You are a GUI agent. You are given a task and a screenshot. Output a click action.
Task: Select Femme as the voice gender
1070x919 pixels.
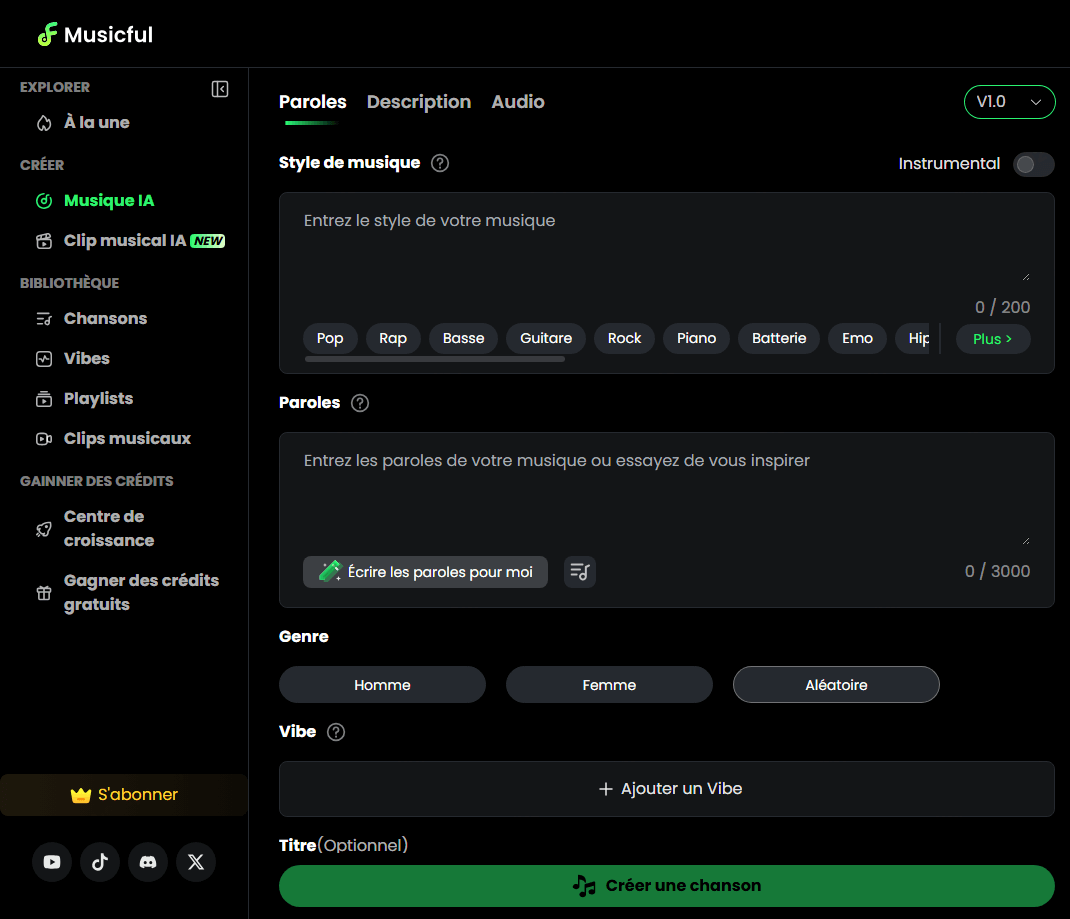tap(609, 685)
